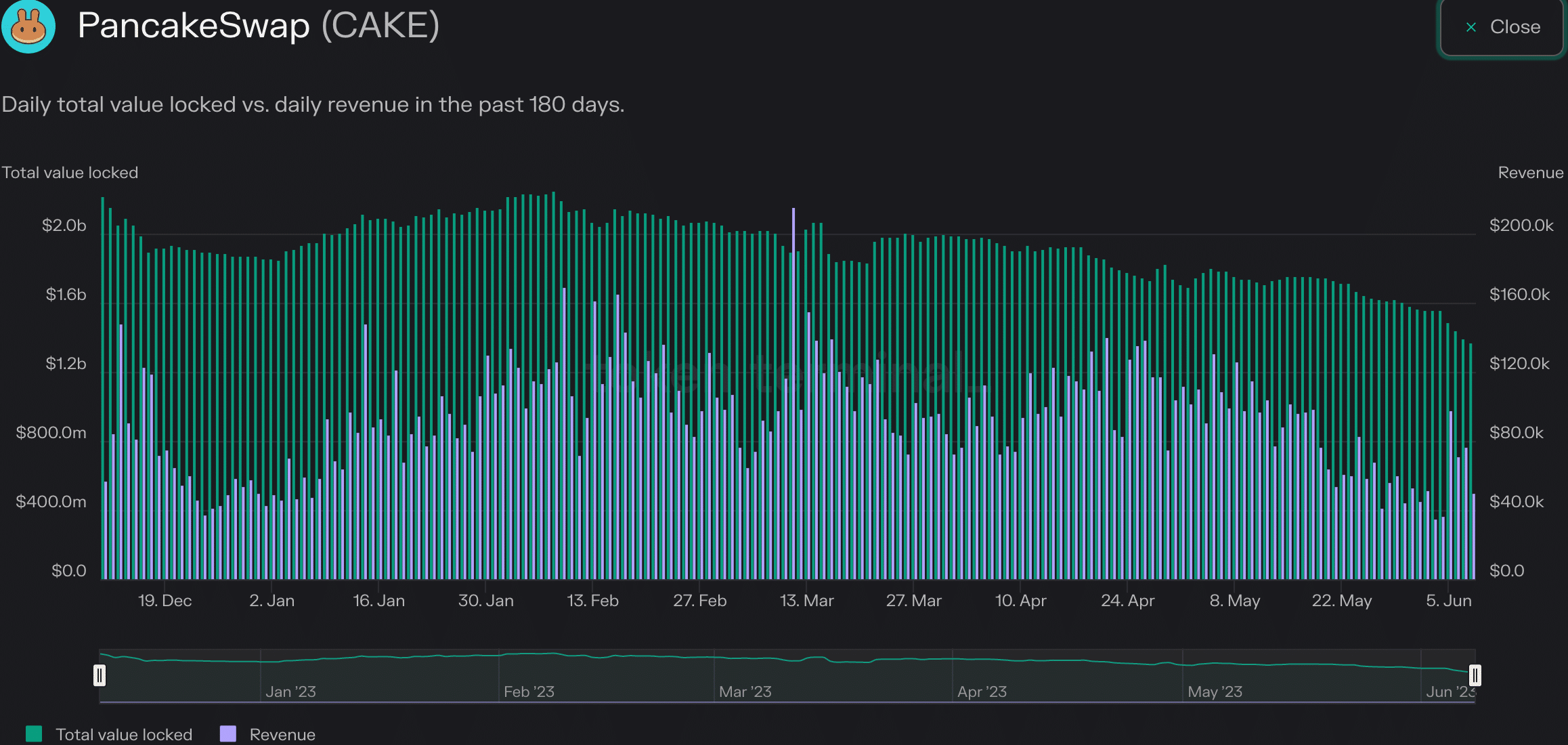Click the PancakeSwap bunny logo icon
Image resolution: width=1568 pixels, height=745 pixels.
(28, 26)
